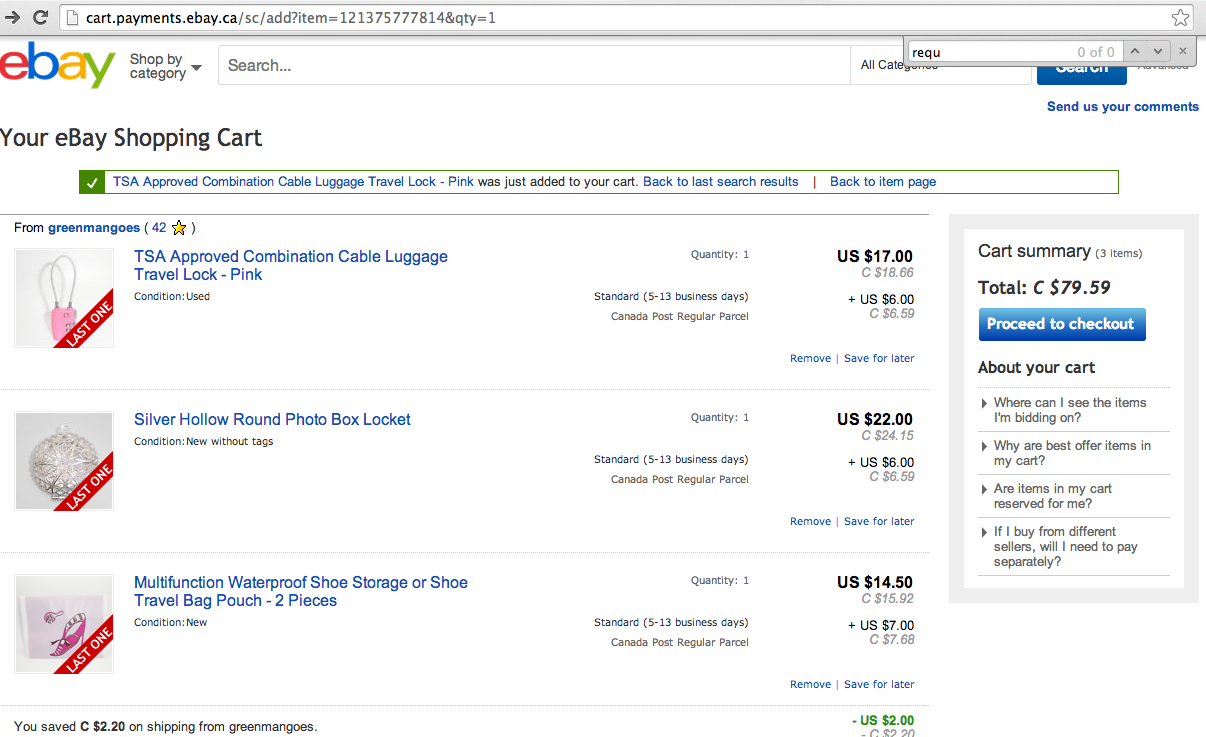Go to previous find result arrow
The width and height of the screenshot is (1206, 737).
[x=1135, y=51]
